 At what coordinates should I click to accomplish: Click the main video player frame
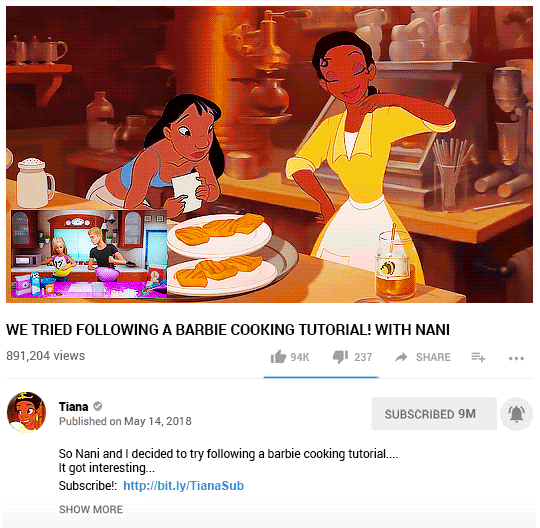click(269, 155)
